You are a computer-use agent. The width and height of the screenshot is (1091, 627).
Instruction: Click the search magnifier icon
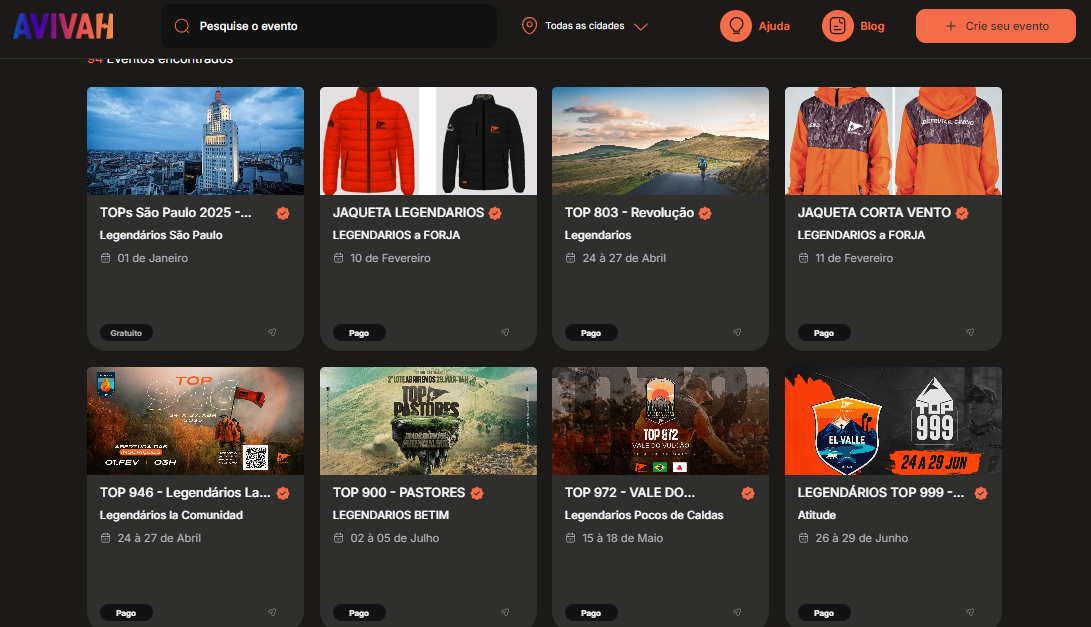[182, 26]
